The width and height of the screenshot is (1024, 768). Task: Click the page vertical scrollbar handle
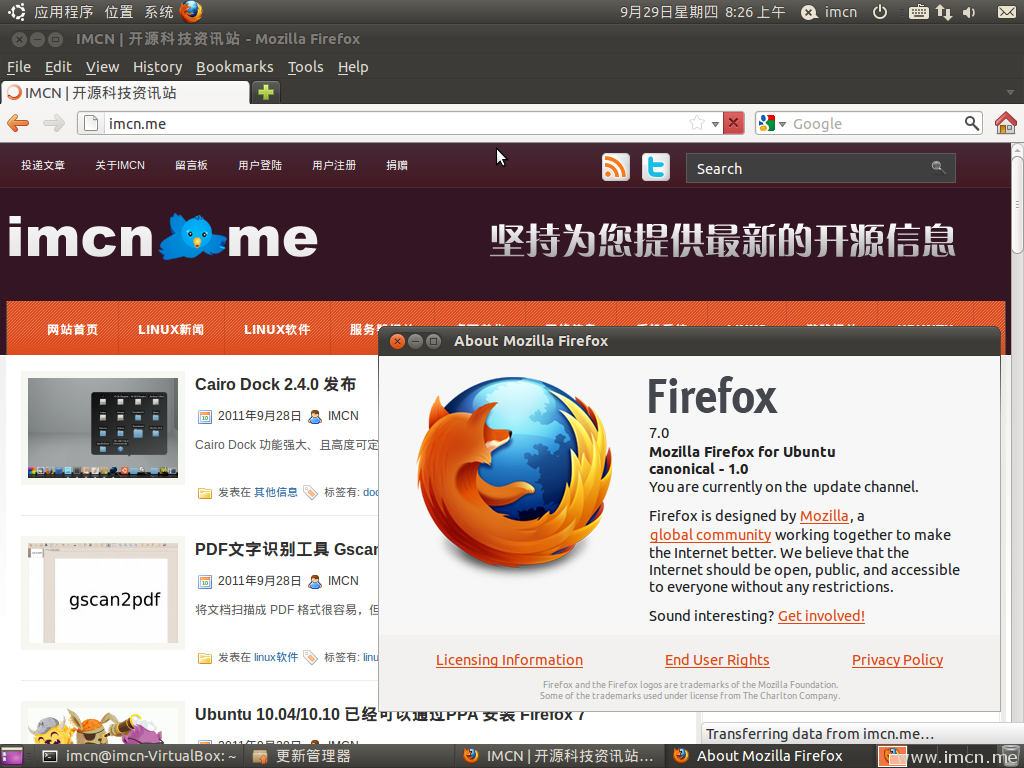click(x=1017, y=204)
